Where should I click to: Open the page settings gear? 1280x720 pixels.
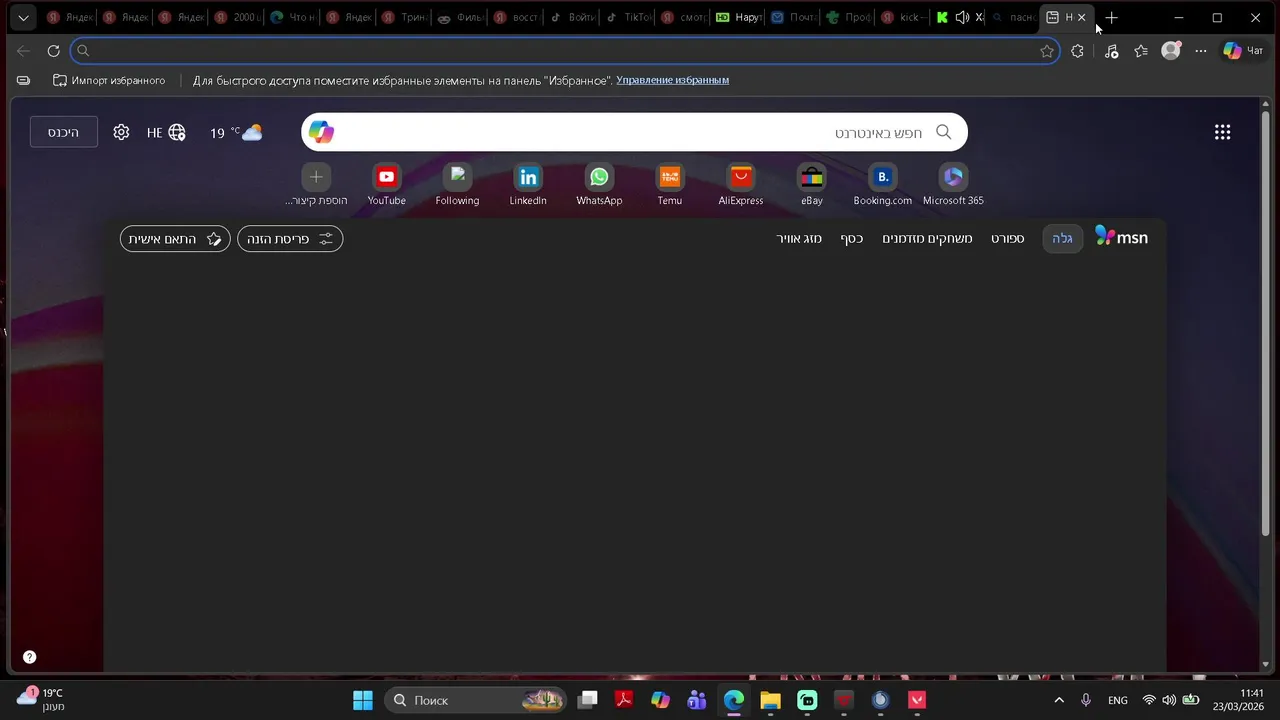pyautogui.click(x=121, y=132)
